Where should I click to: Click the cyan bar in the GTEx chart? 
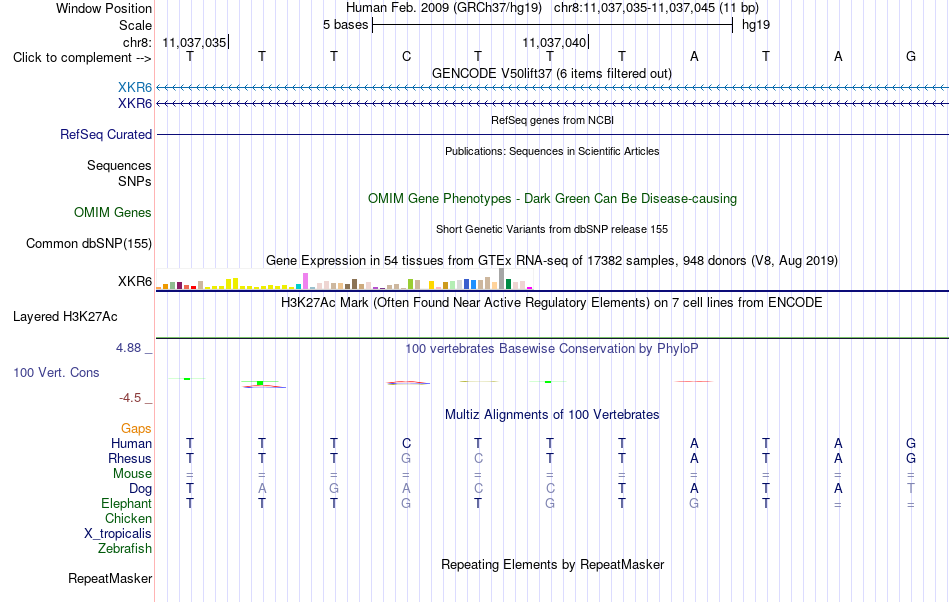point(299,286)
